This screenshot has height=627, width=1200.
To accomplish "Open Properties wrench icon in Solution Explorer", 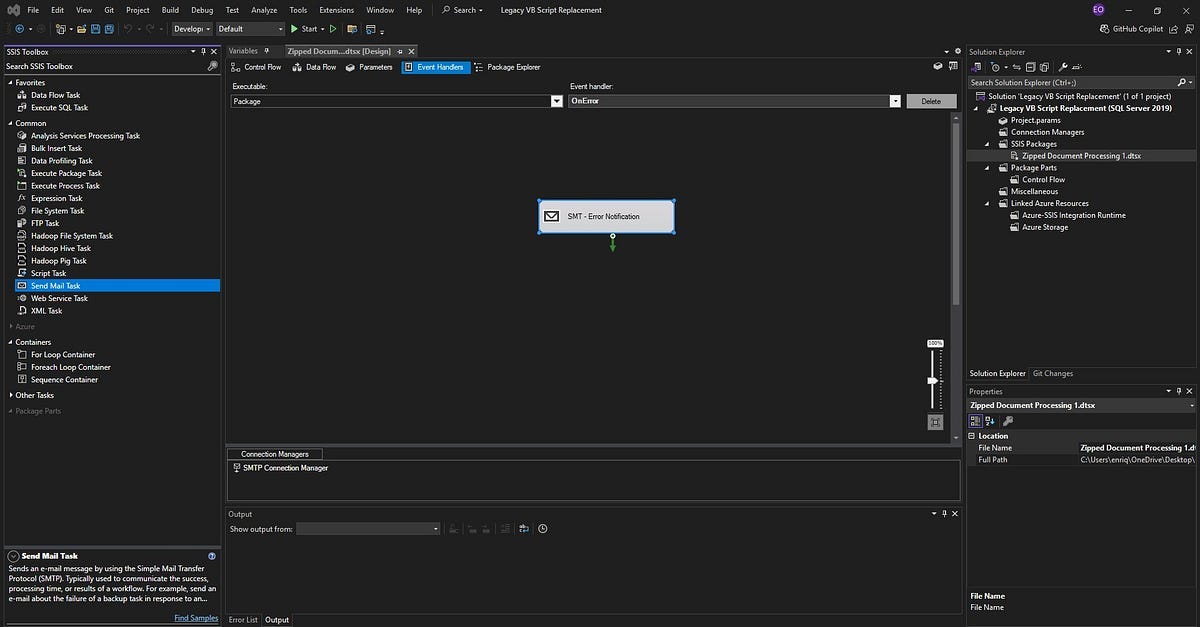I will (1063, 67).
